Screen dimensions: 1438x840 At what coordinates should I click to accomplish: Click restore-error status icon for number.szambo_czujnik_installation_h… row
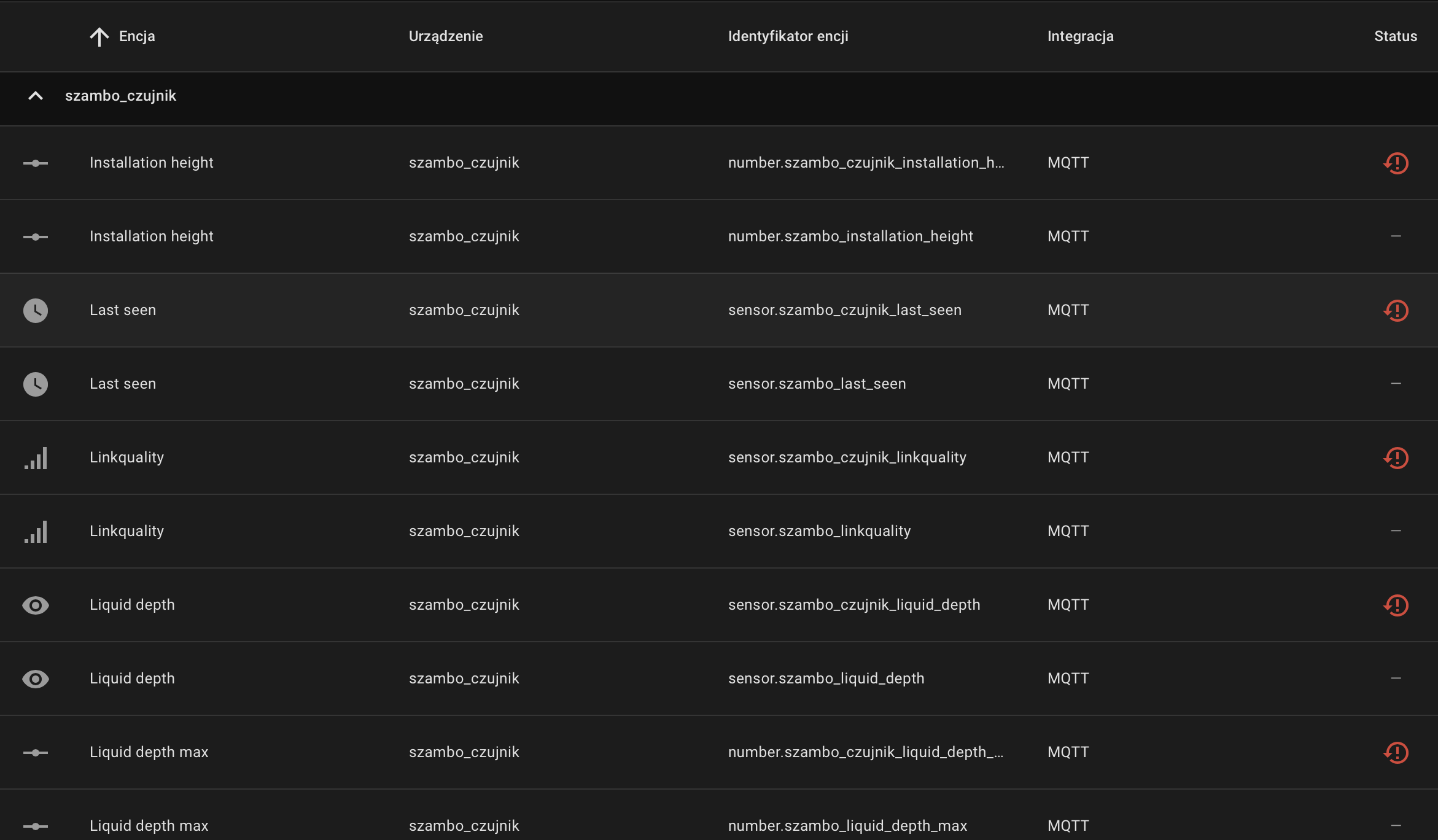click(1396, 163)
